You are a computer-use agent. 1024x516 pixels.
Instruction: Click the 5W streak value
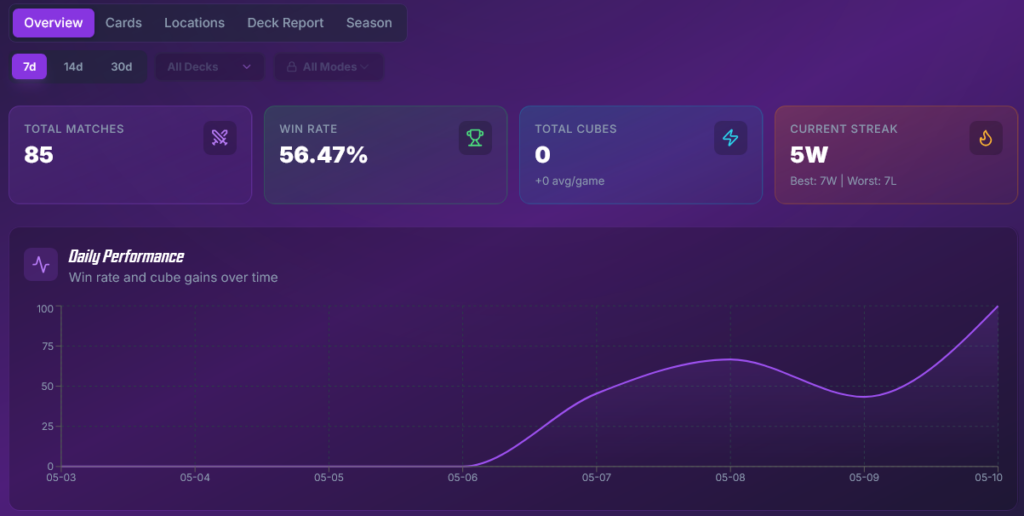(809, 155)
